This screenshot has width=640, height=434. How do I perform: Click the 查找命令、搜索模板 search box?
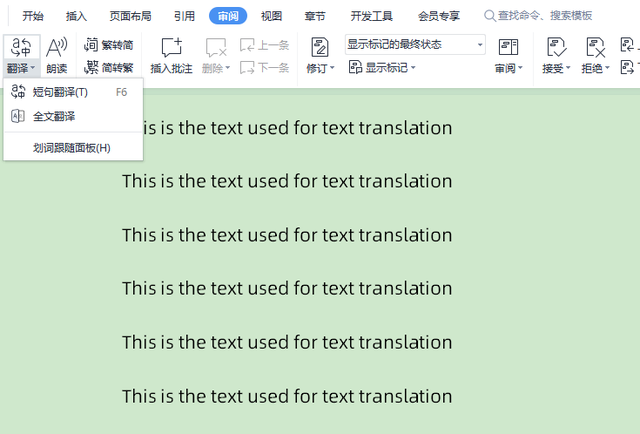click(x=538, y=16)
